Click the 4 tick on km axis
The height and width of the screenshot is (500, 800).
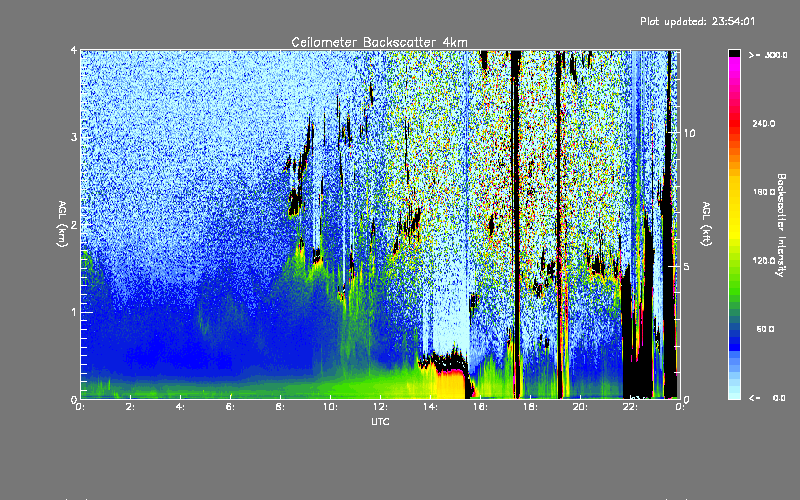pos(74,51)
